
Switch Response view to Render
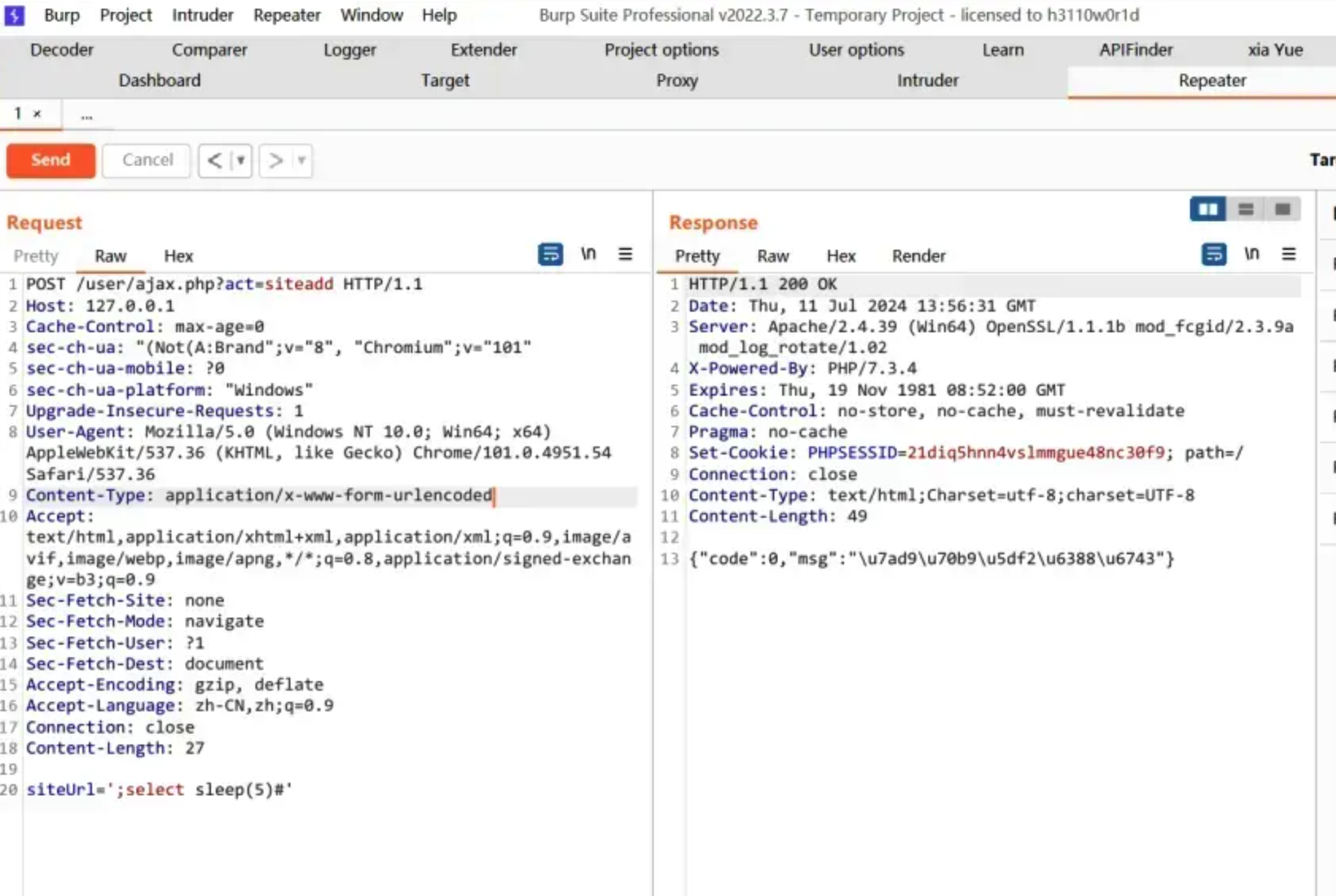click(x=919, y=256)
